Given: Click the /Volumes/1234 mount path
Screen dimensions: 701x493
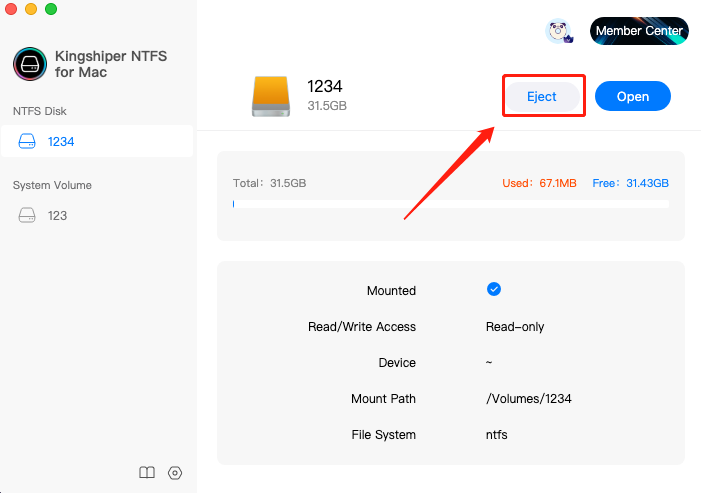Looking at the screenshot, I should [x=528, y=398].
